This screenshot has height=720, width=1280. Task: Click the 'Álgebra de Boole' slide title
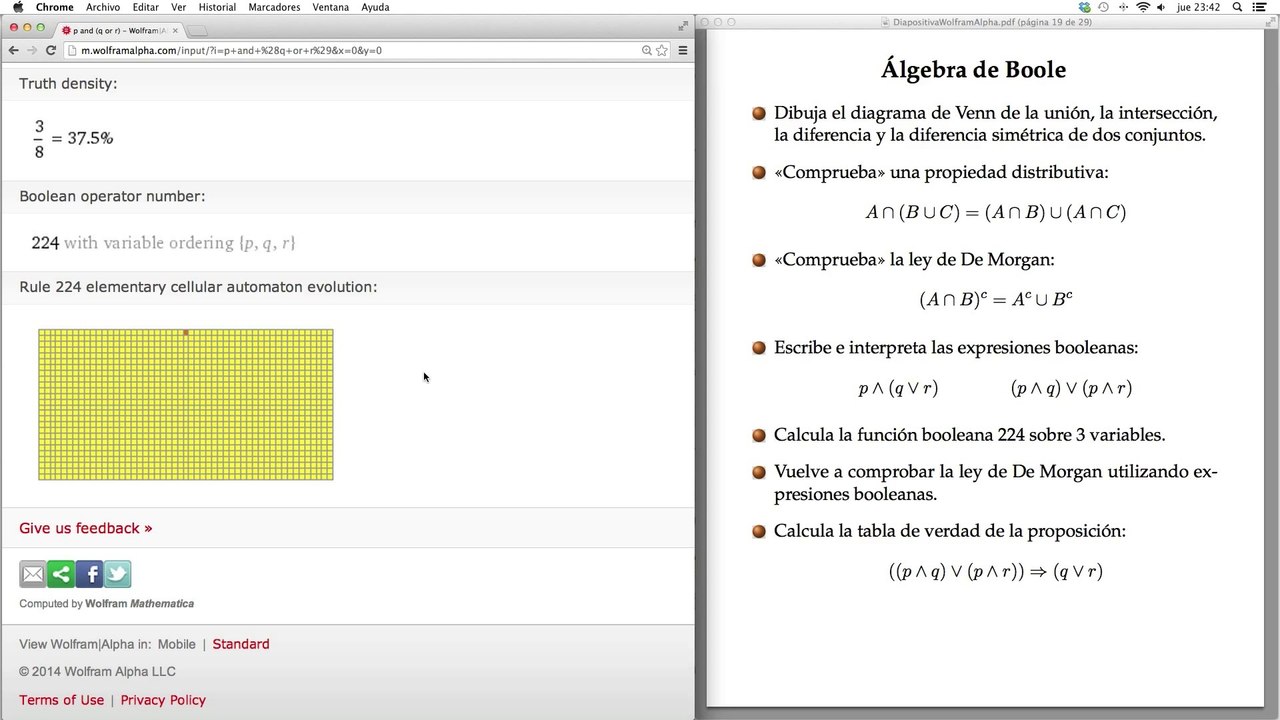click(x=973, y=70)
